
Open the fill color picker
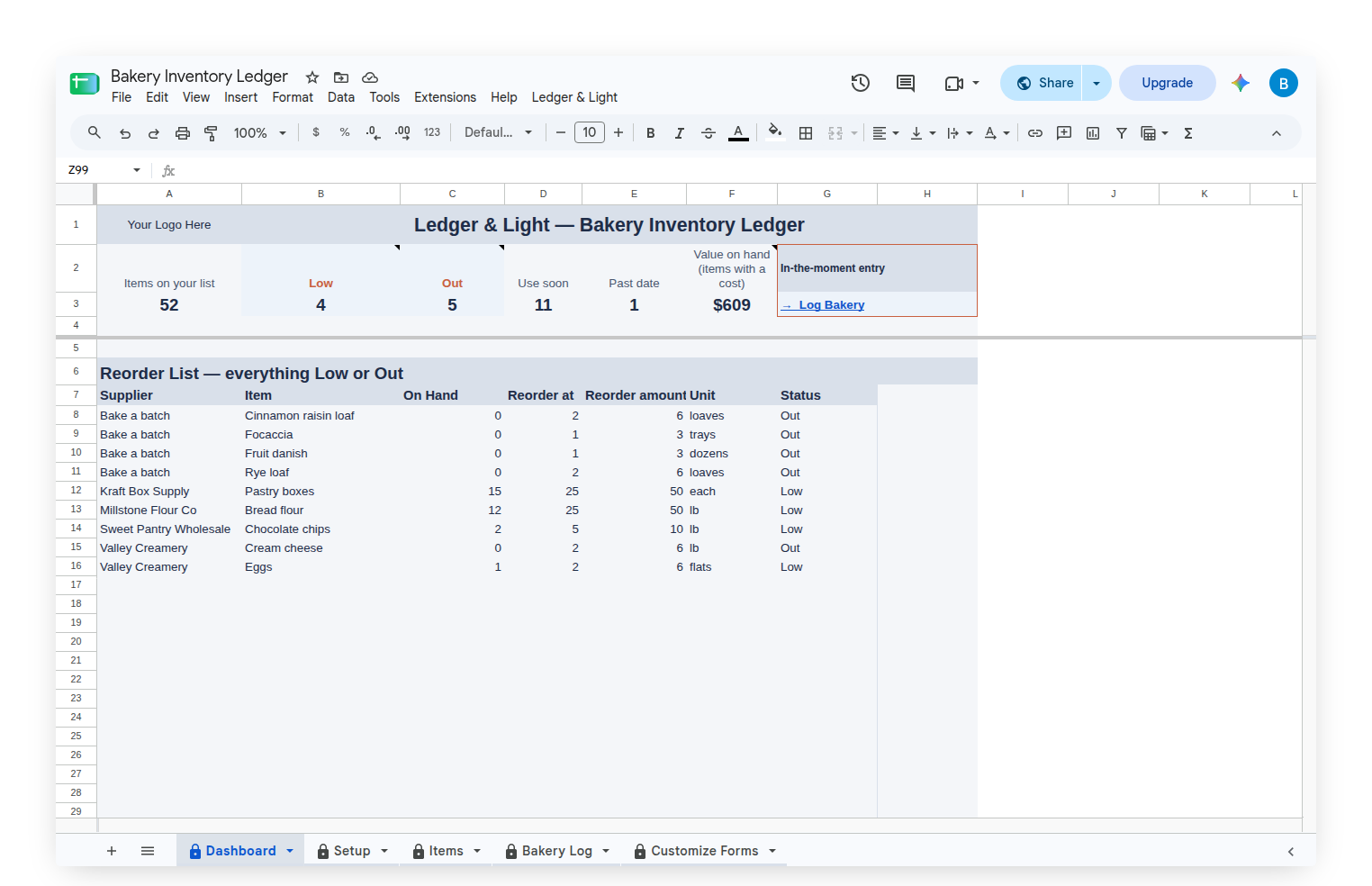click(x=775, y=132)
